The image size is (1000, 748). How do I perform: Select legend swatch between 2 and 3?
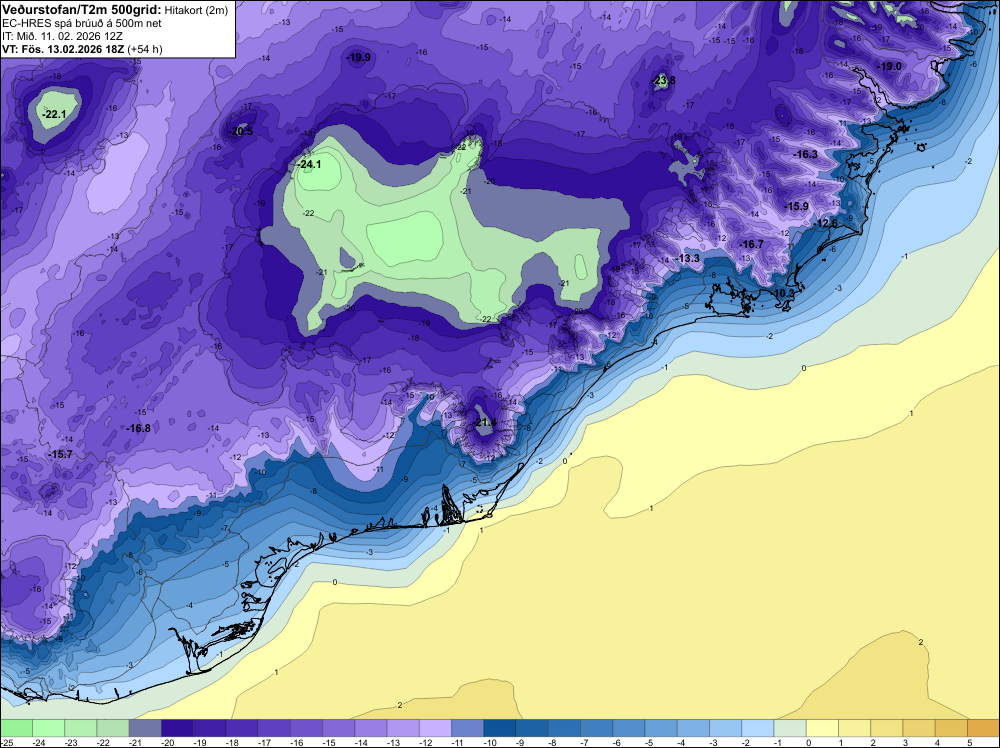coord(887,728)
